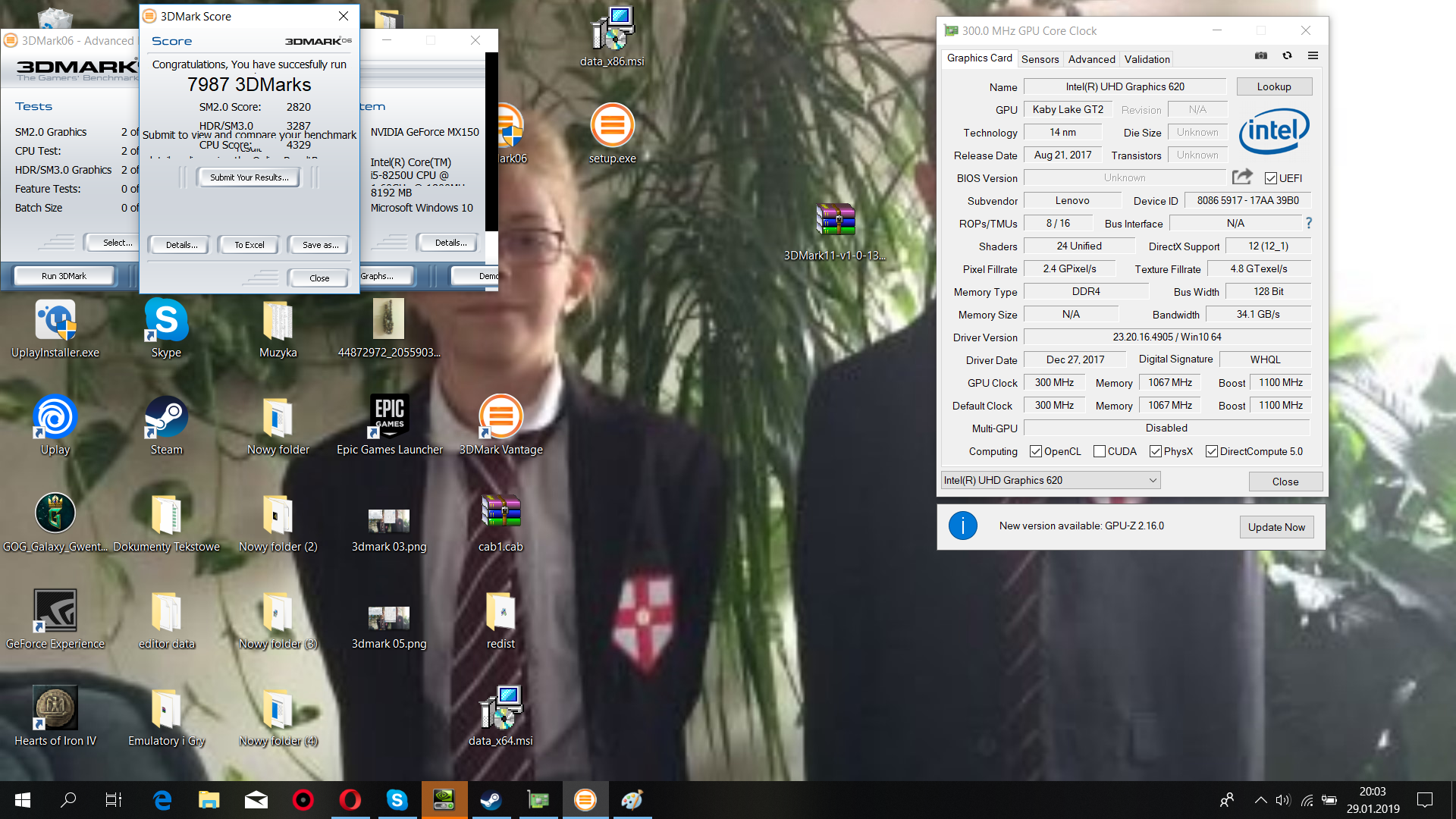
Task: Open the Skype desktop shortcut
Action: point(166,328)
